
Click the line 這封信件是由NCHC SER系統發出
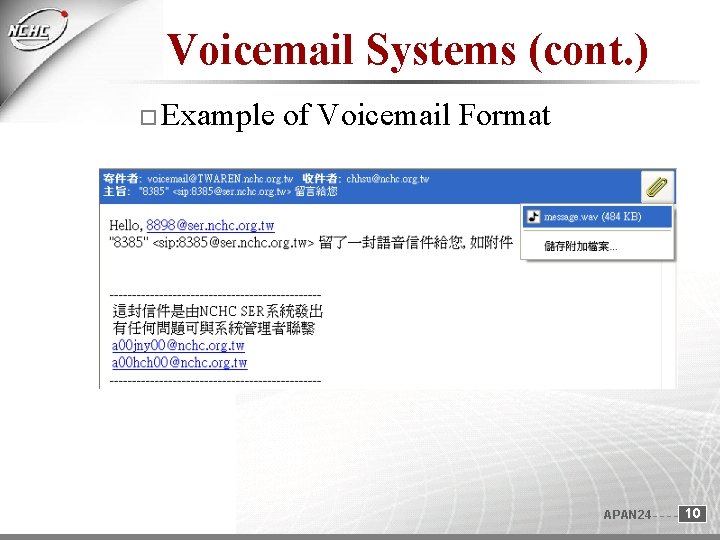(218, 311)
